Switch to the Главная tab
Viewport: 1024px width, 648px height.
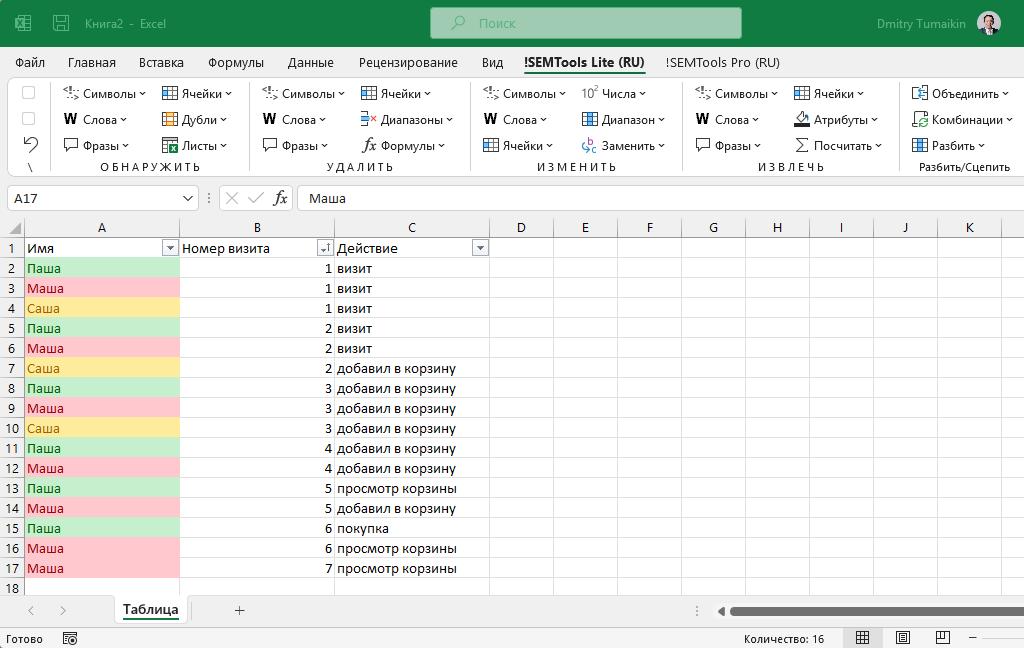pyautogui.click(x=91, y=63)
